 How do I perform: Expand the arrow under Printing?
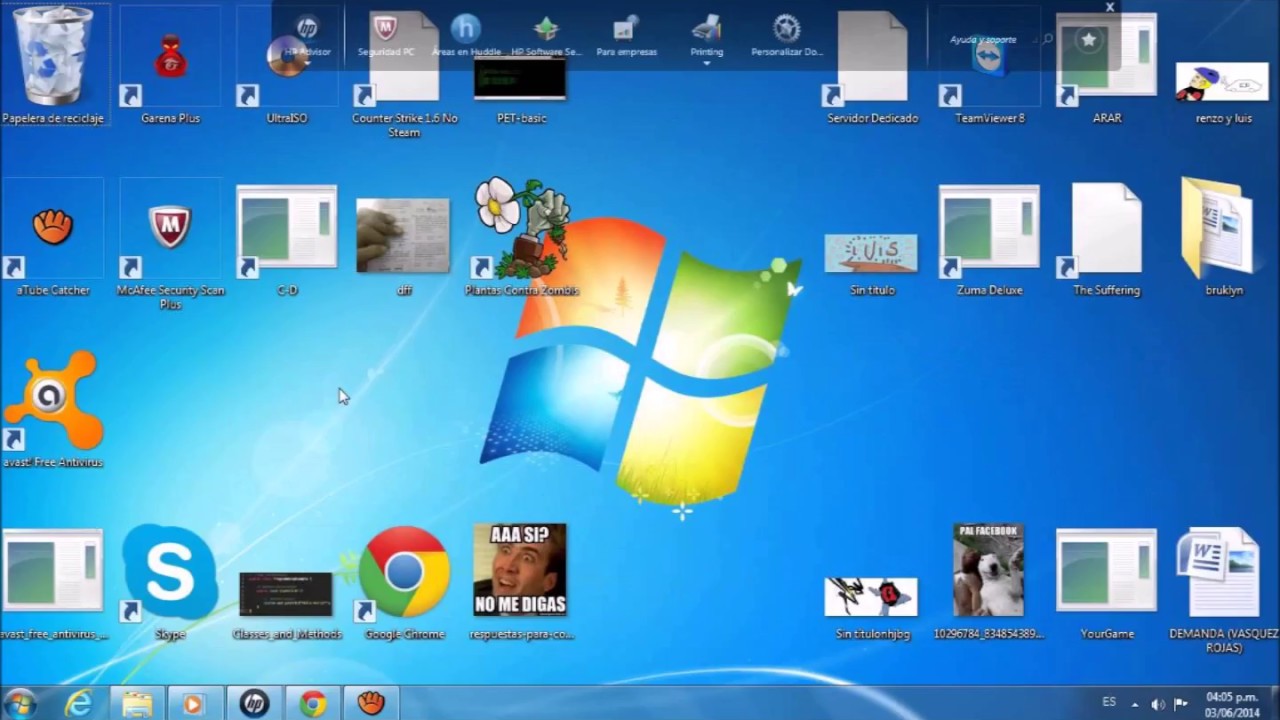pos(706,63)
